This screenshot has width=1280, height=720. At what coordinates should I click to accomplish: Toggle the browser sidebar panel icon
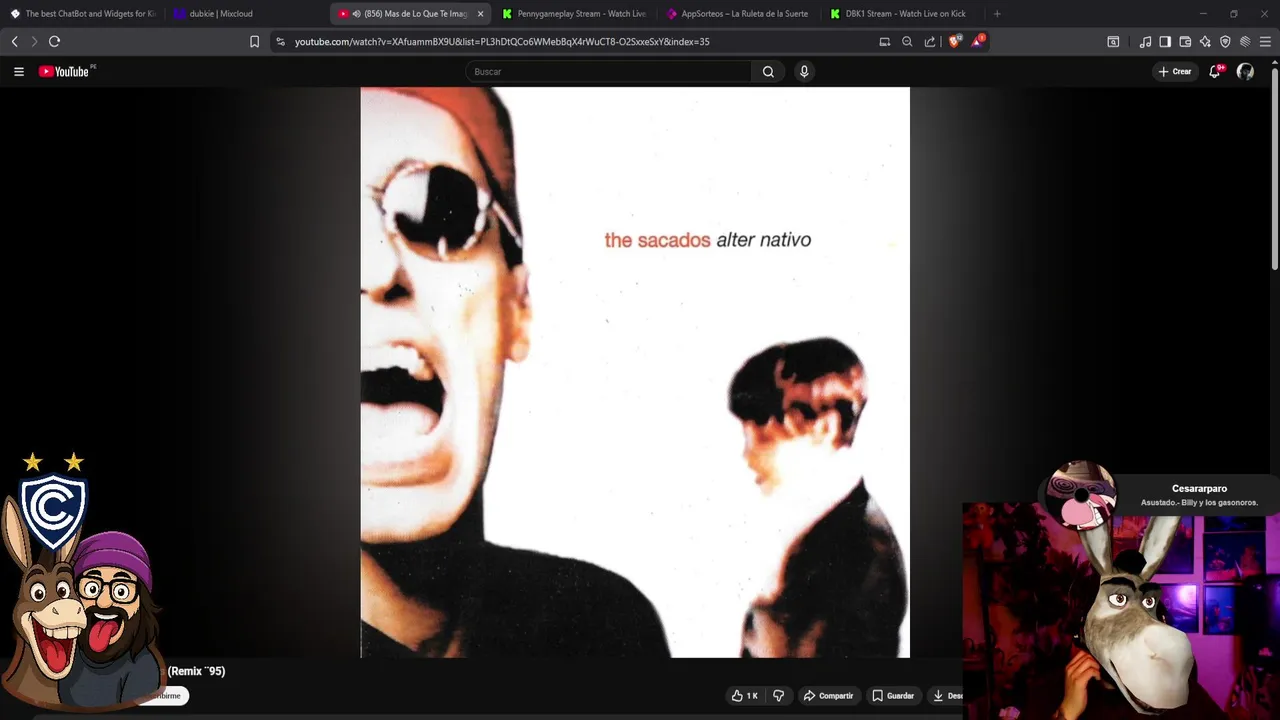coord(1165,41)
